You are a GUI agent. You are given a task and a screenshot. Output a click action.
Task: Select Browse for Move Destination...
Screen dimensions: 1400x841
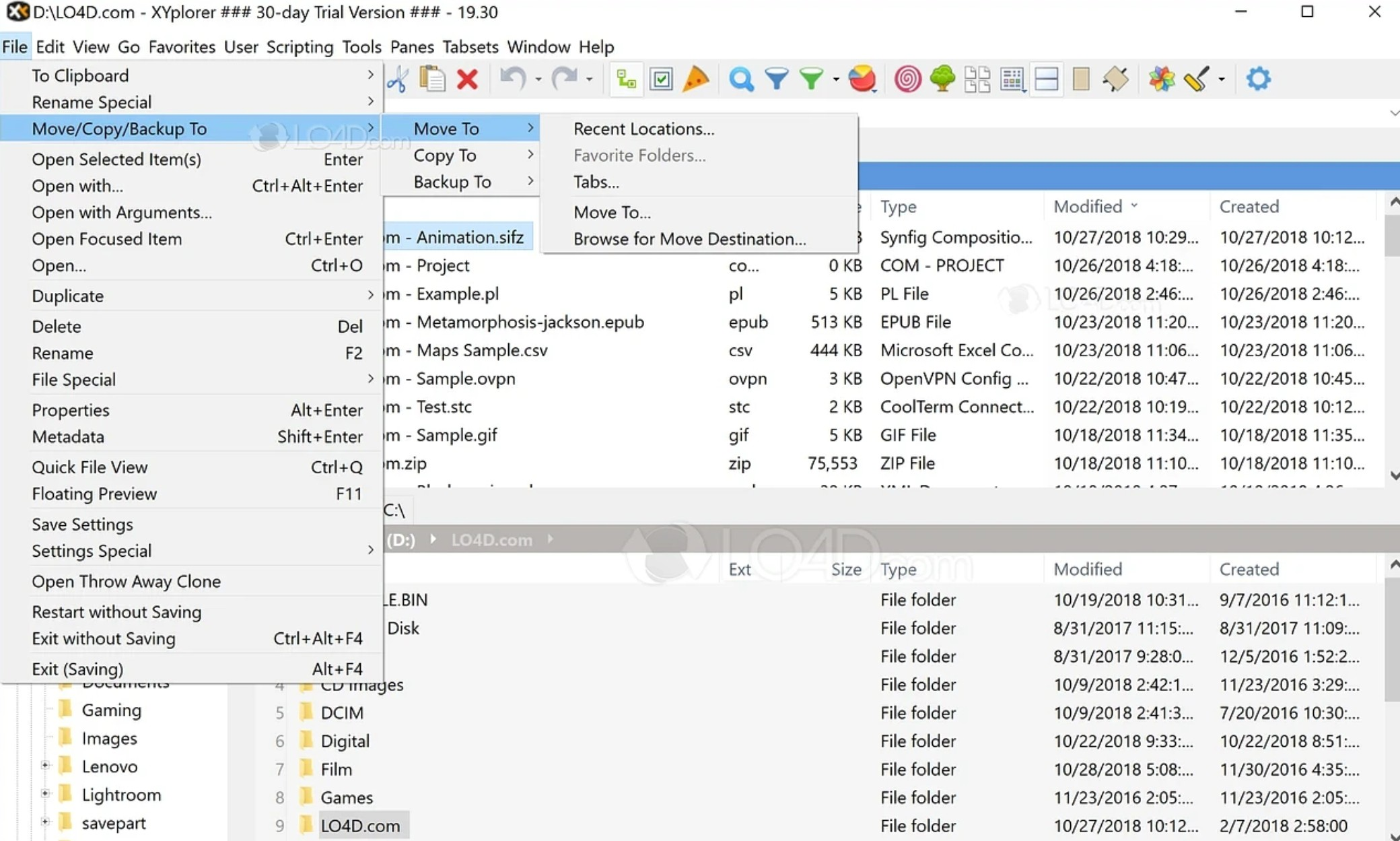[x=699, y=239]
